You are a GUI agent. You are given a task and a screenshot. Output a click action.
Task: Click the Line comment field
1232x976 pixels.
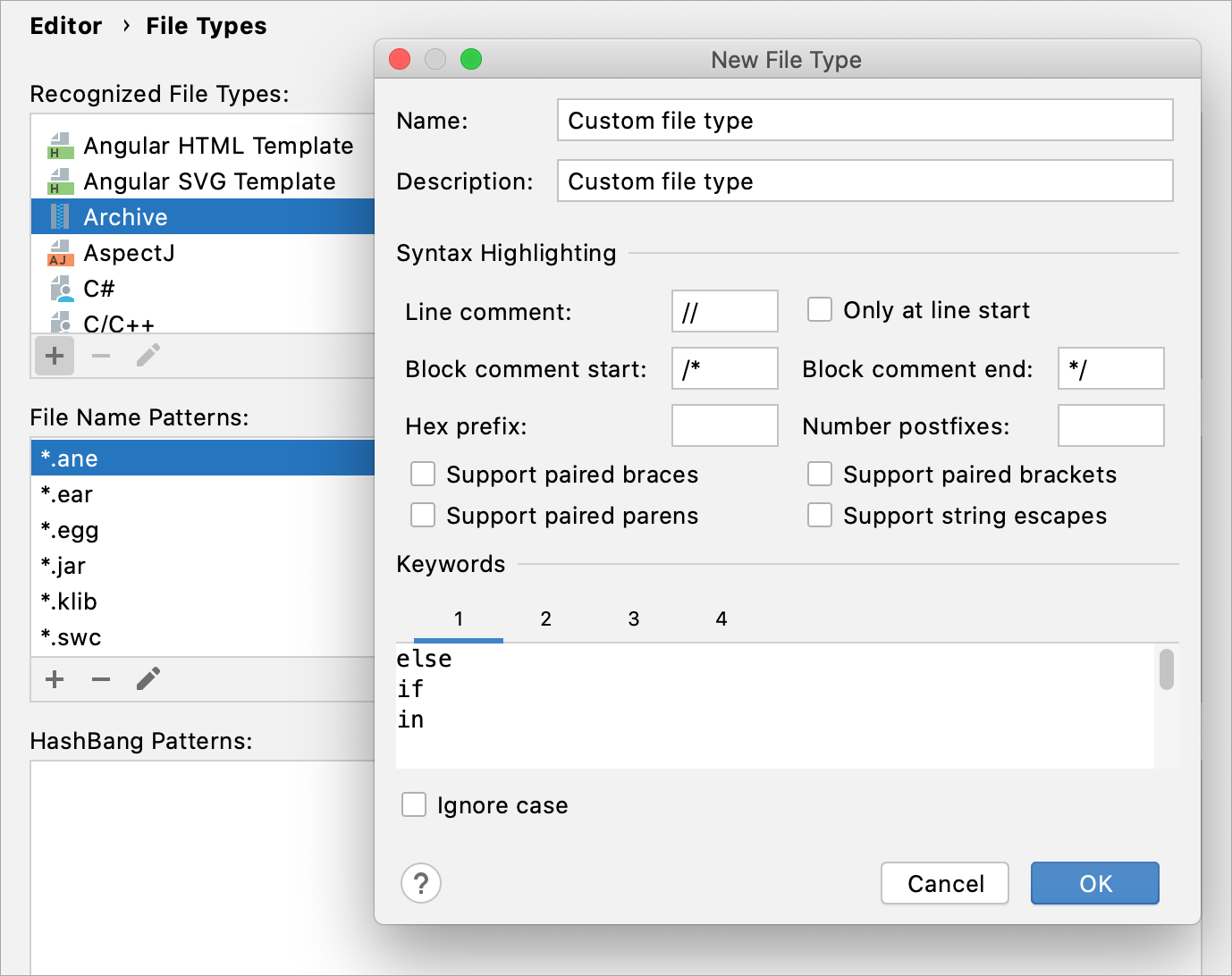coord(725,311)
